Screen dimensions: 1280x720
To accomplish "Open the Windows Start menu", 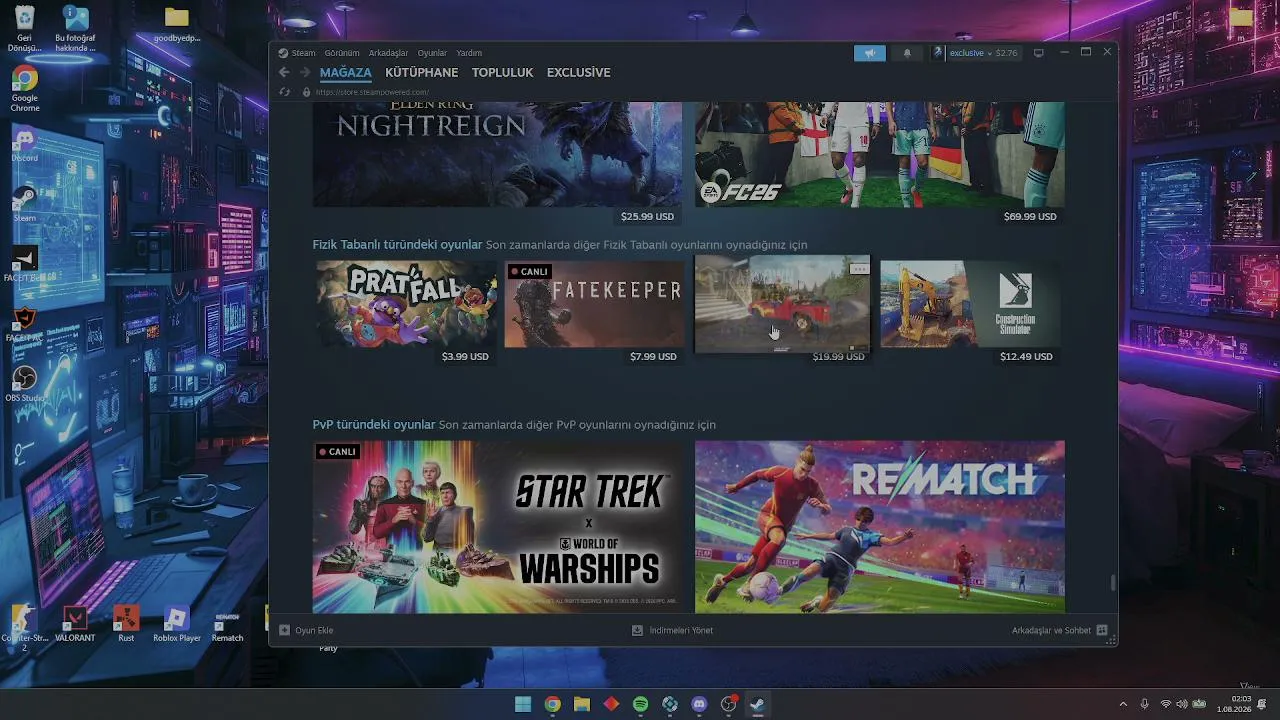I will pos(523,704).
